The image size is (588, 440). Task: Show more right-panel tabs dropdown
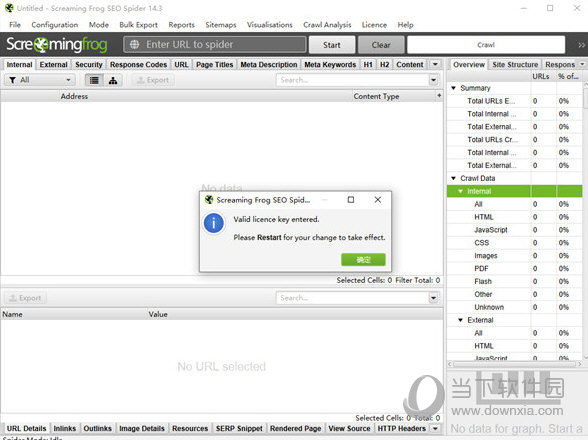click(582, 64)
